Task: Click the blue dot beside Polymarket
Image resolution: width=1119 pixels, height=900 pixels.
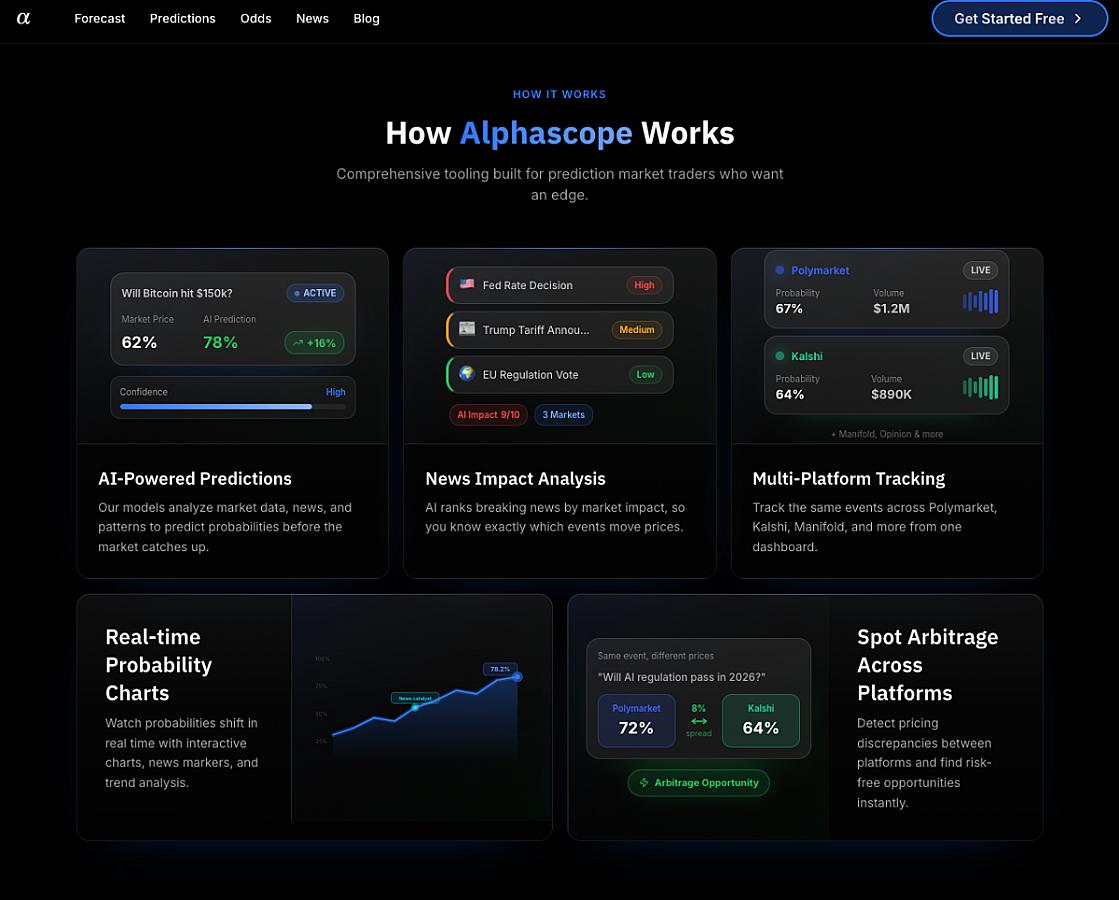Action: (x=780, y=270)
